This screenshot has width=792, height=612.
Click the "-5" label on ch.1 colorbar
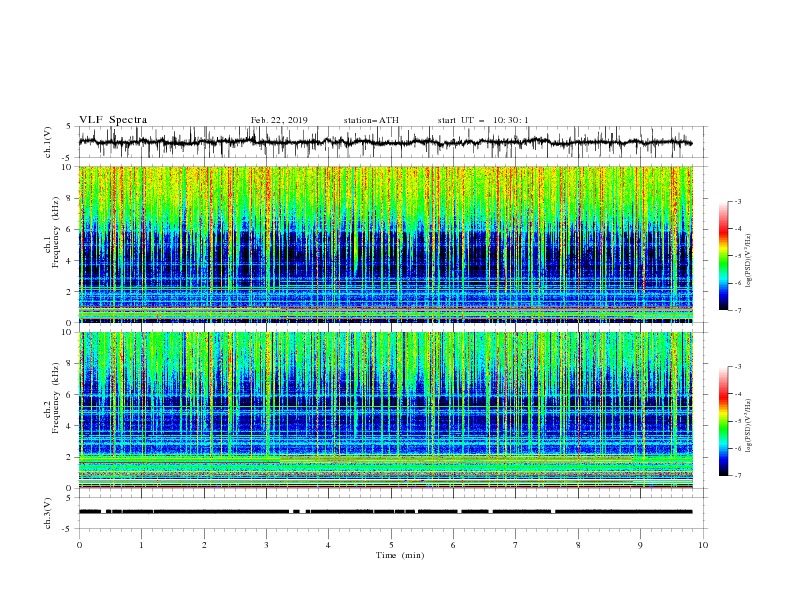(x=737, y=256)
